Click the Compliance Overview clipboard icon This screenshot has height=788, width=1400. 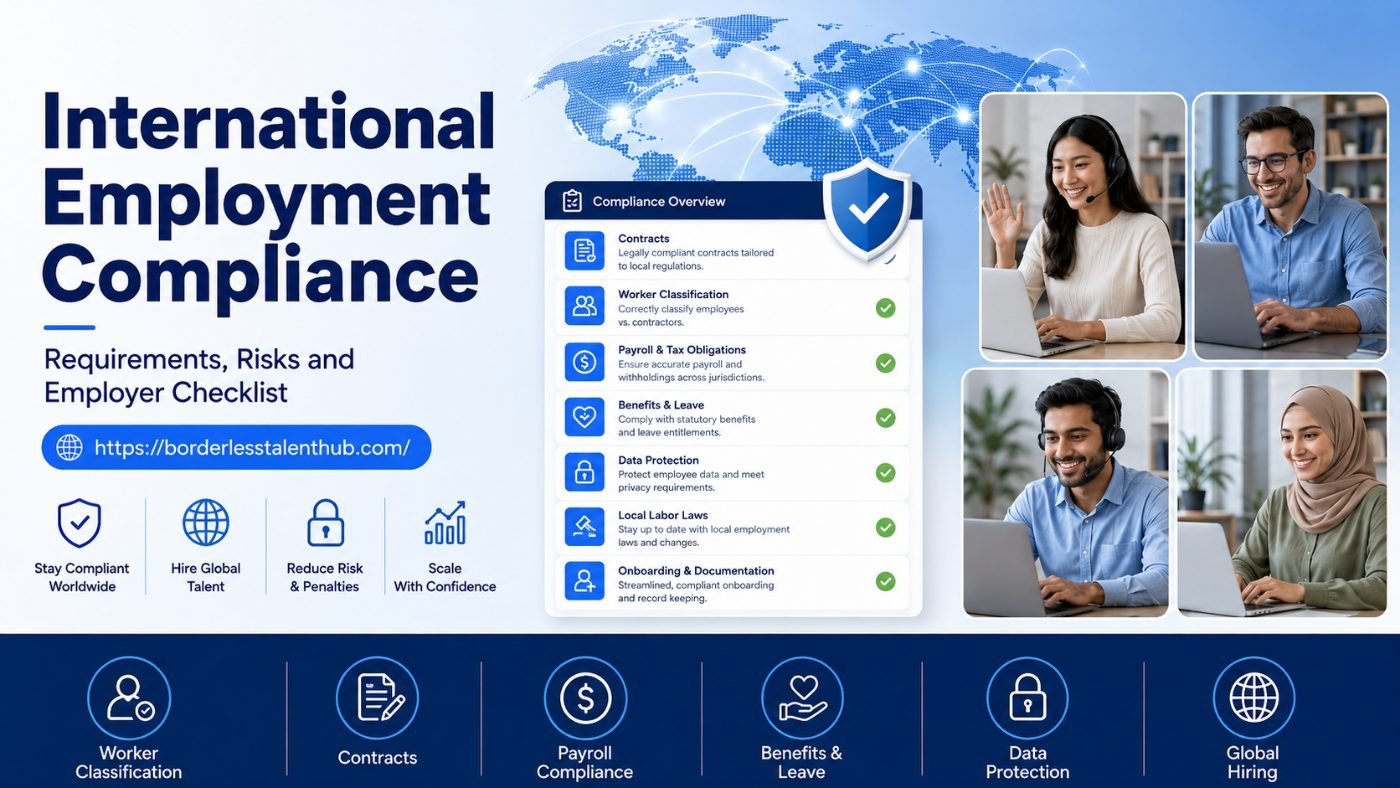(572, 201)
